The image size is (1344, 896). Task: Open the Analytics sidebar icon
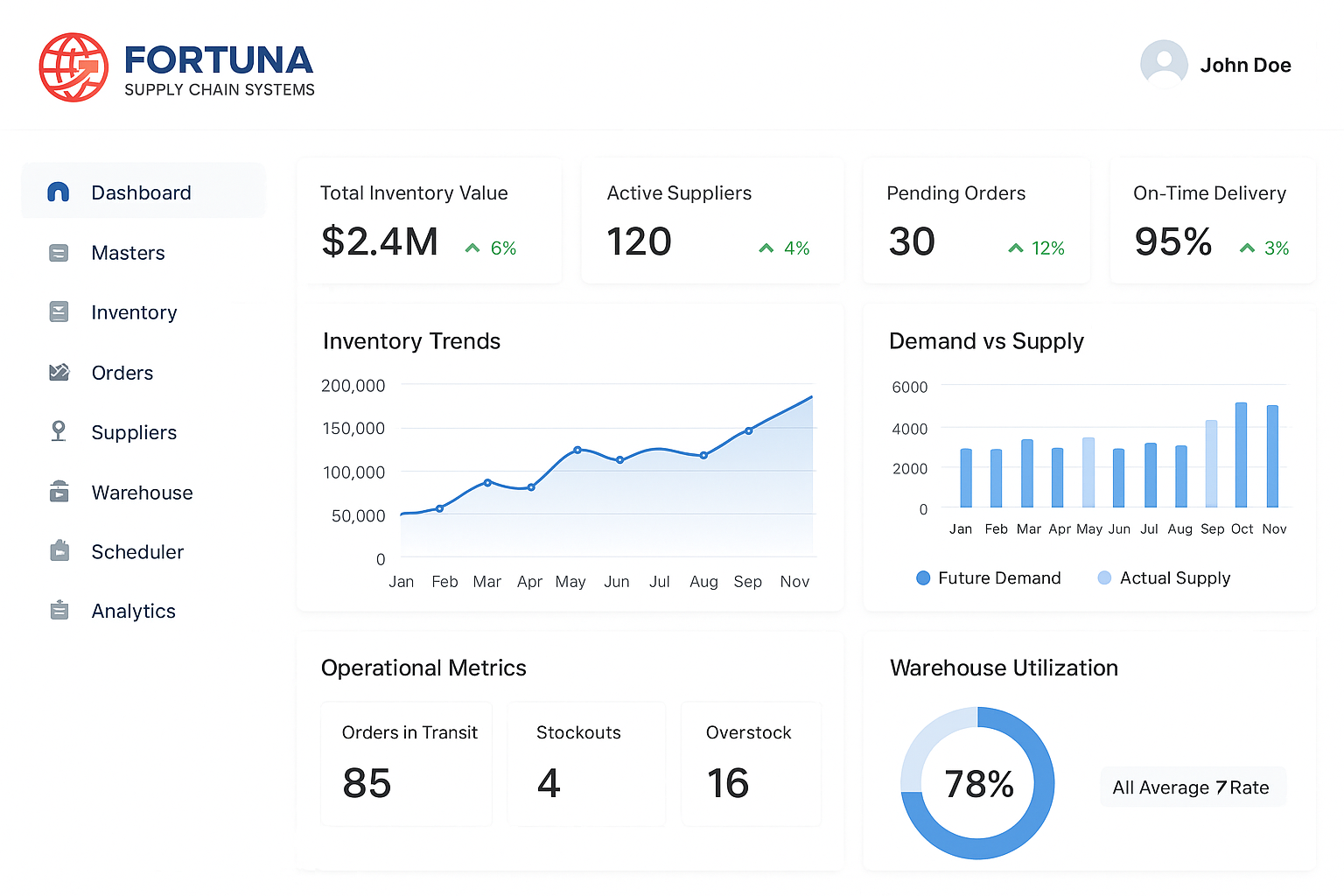(59, 611)
